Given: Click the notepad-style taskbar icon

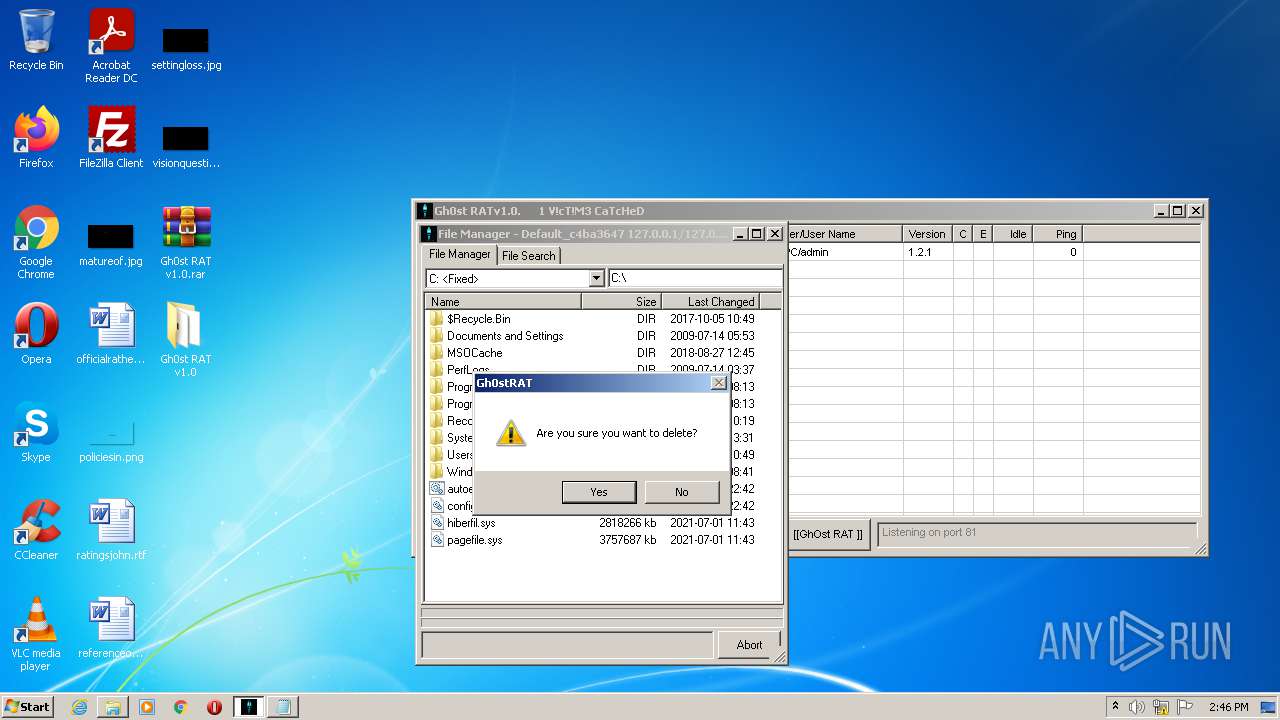Looking at the screenshot, I should (283, 707).
